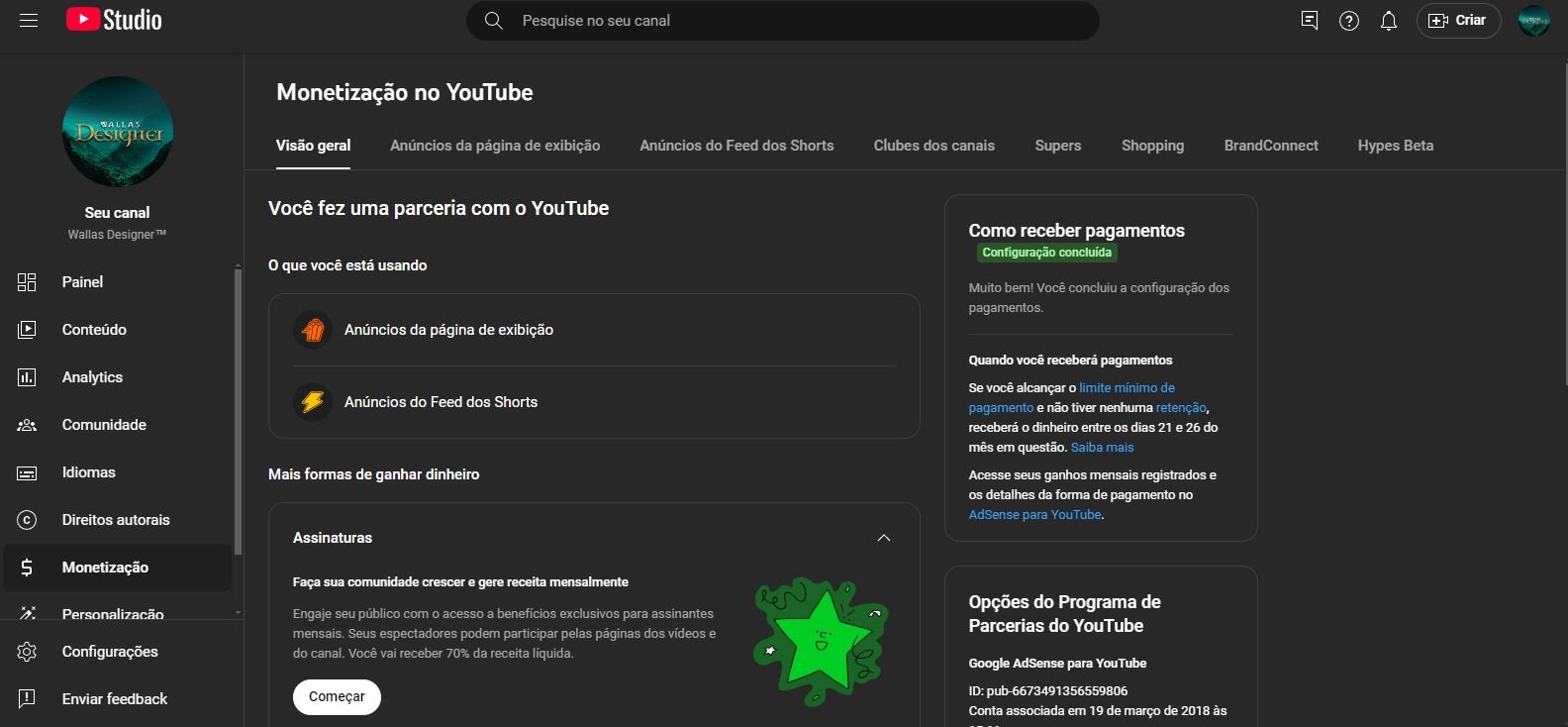Focus the Pesquise no seu canal field
Image resolution: width=1568 pixels, height=727 pixels.
[x=782, y=20]
